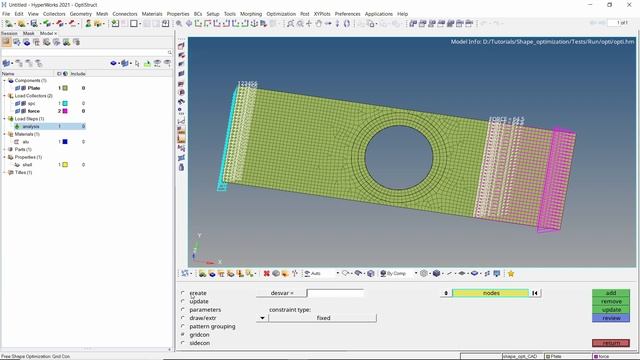Viewport: 640px width, 360px height.
Task: Switch to the Mask browser tab
Action: (x=29, y=33)
